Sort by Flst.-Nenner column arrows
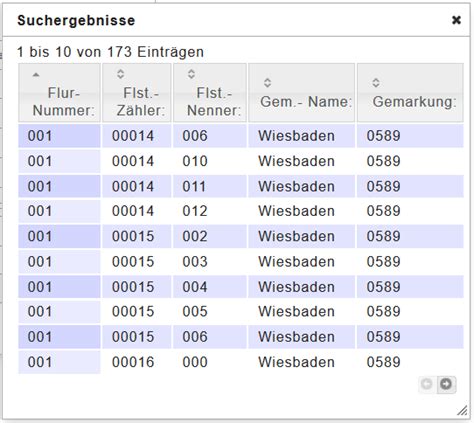474x423 pixels. click(191, 74)
